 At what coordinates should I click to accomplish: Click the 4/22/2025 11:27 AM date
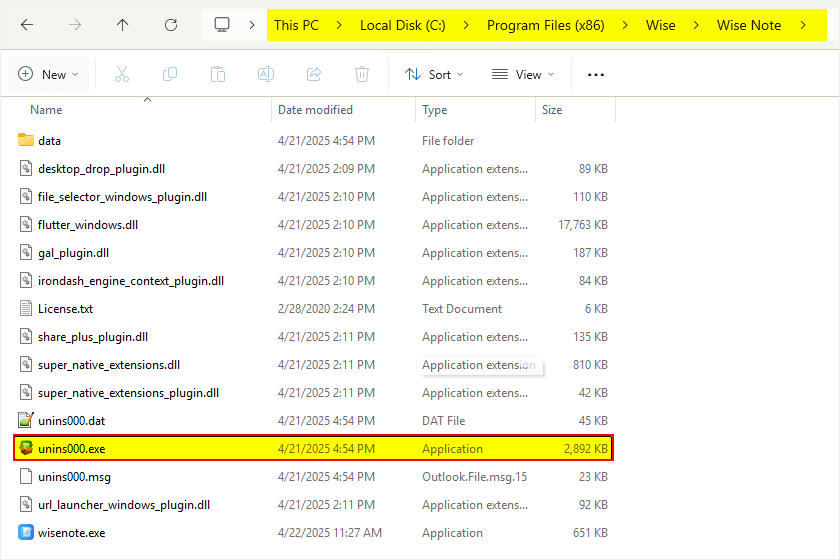329,533
